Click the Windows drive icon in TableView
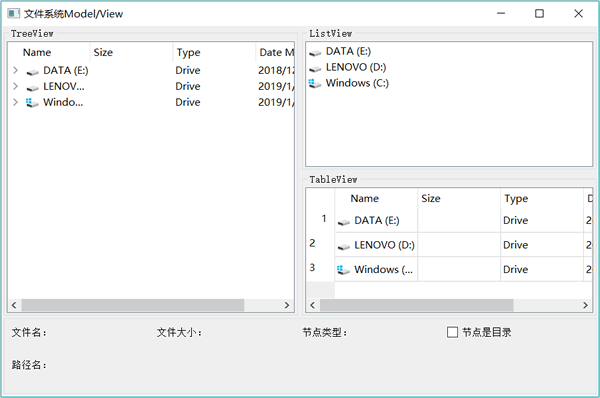 [x=344, y=270]
